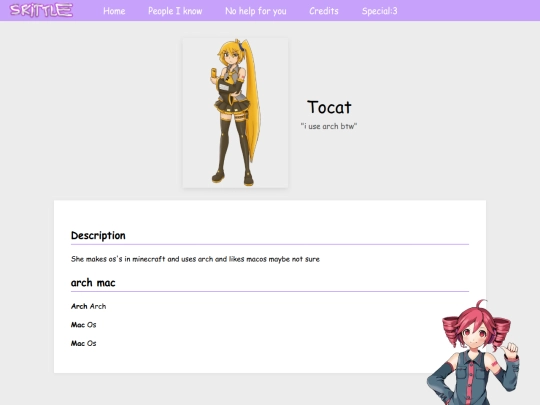Open the Home menu item

tap(114, 11)
